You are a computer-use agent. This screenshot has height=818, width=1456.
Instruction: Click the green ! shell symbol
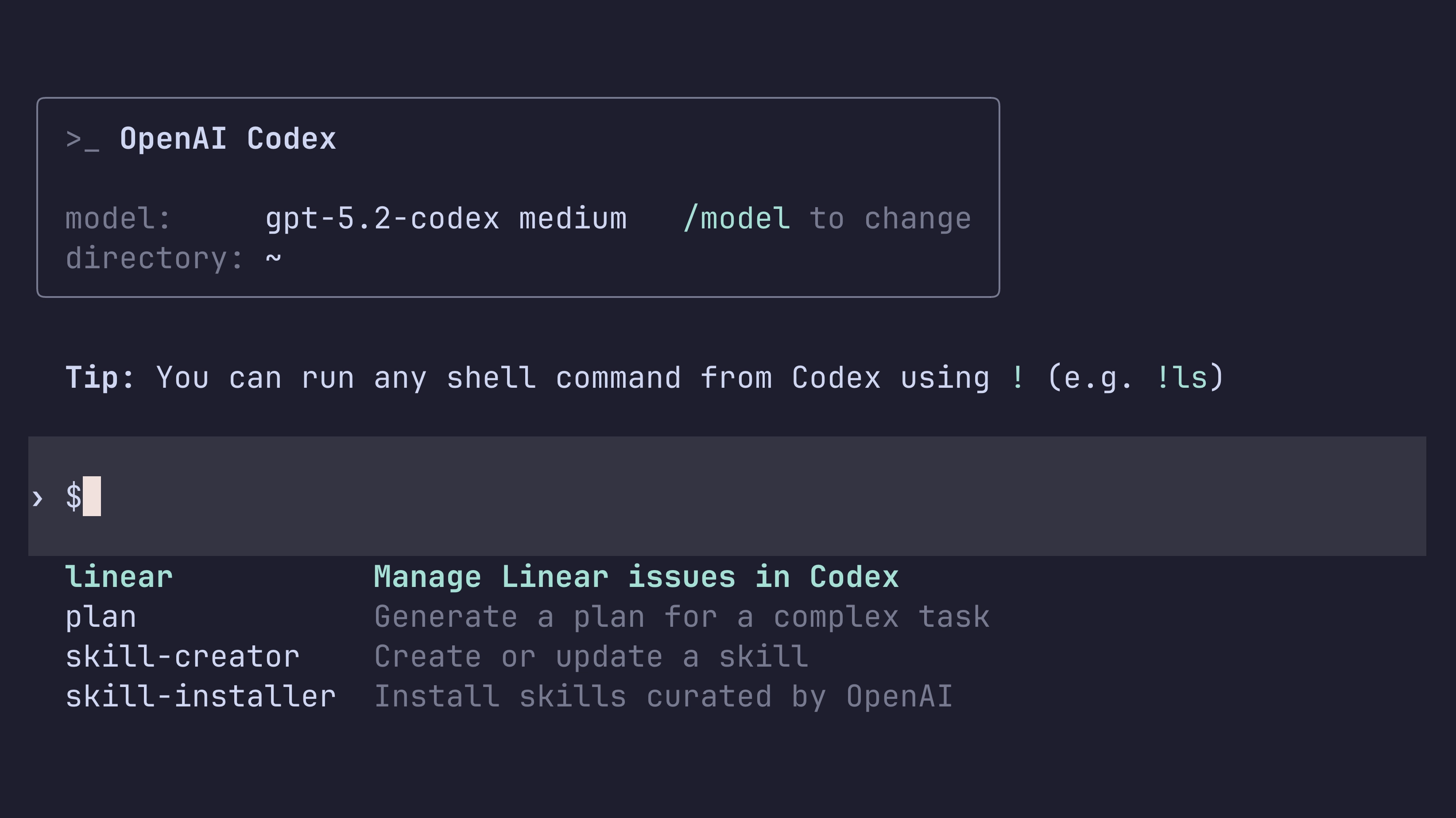(x=1018, y=378)
